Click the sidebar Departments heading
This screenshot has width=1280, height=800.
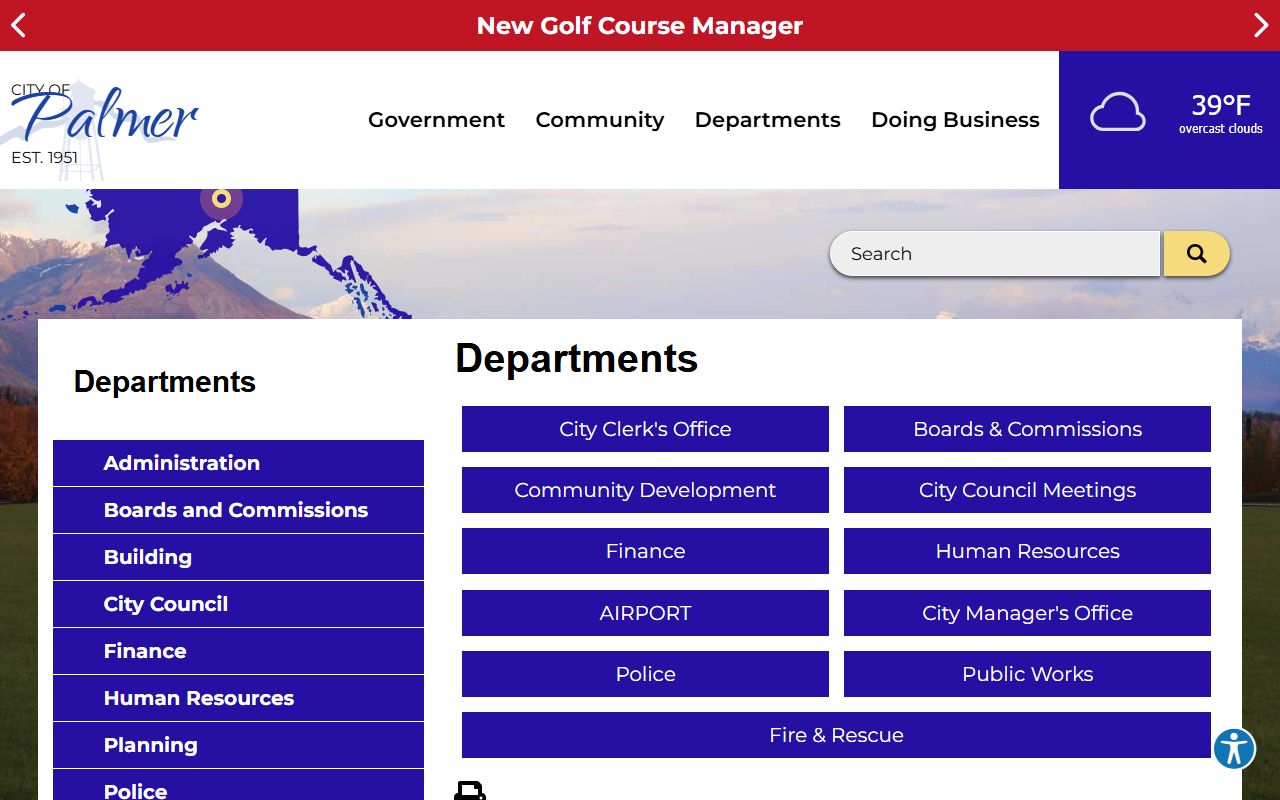point(165,382)
